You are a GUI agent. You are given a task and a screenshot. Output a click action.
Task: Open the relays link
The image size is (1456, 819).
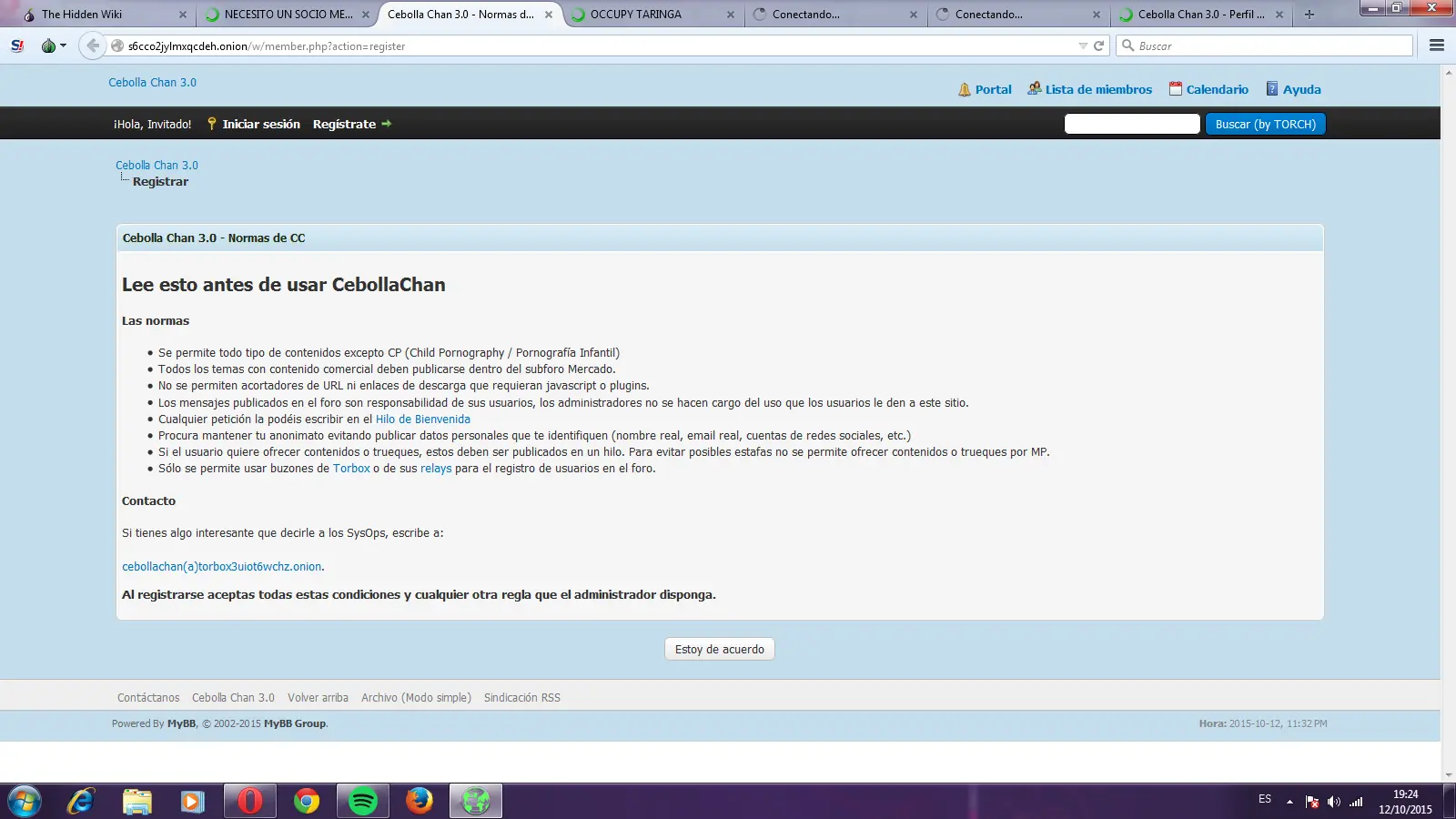point(436,469)
